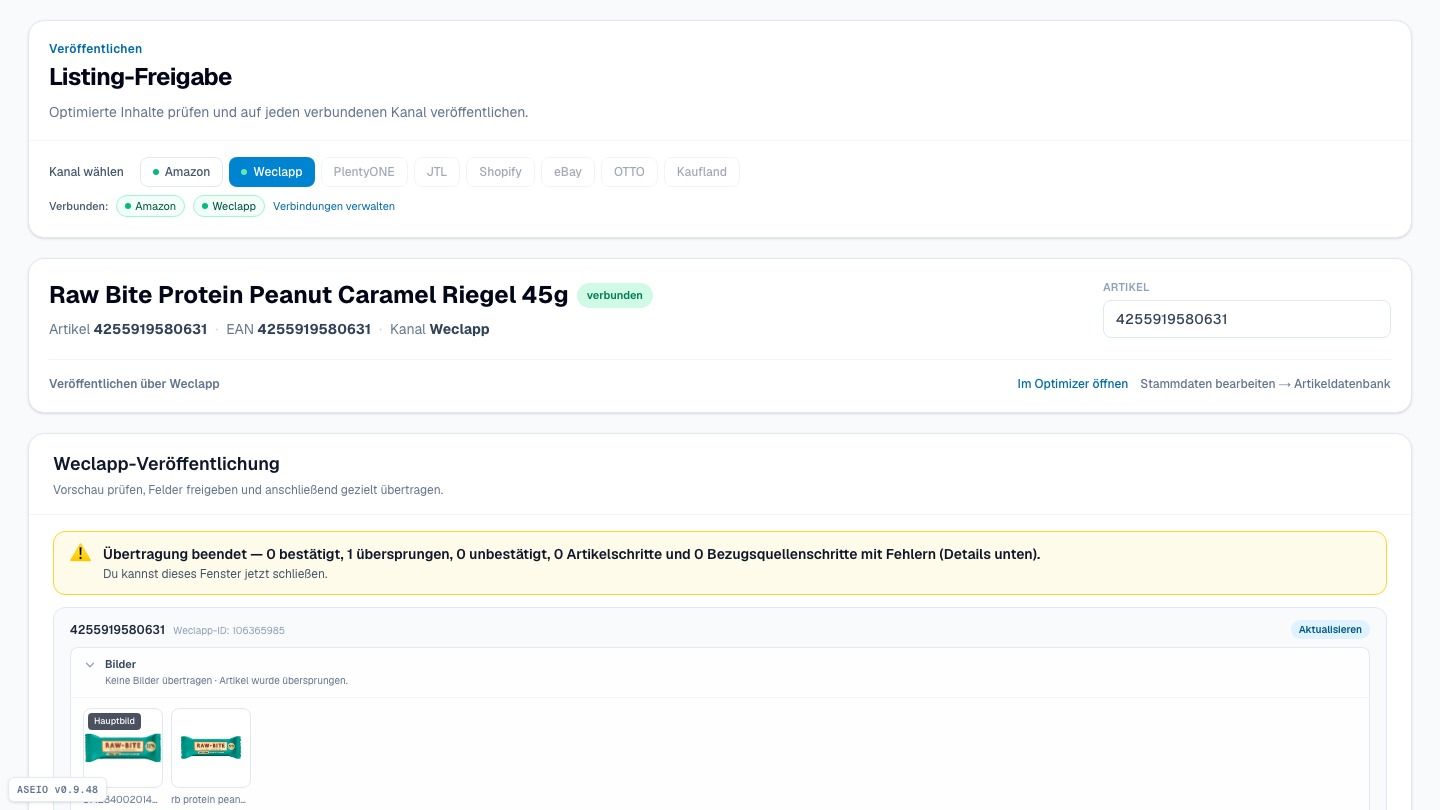Click the Kanal Weclapp info text
The image size is (1440, 810).
point(439,329)
